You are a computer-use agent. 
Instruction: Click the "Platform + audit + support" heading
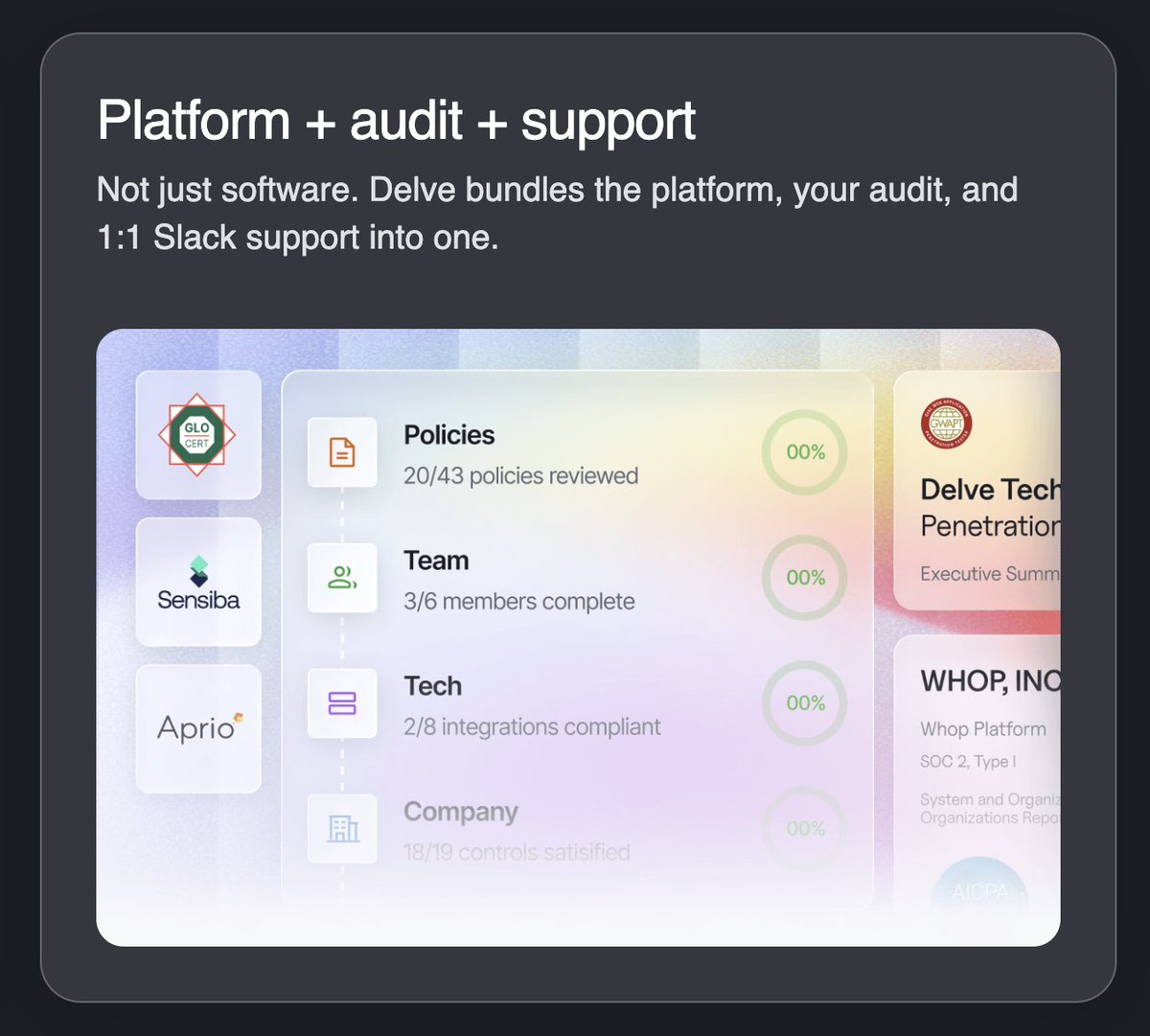[x=397, y=122]
